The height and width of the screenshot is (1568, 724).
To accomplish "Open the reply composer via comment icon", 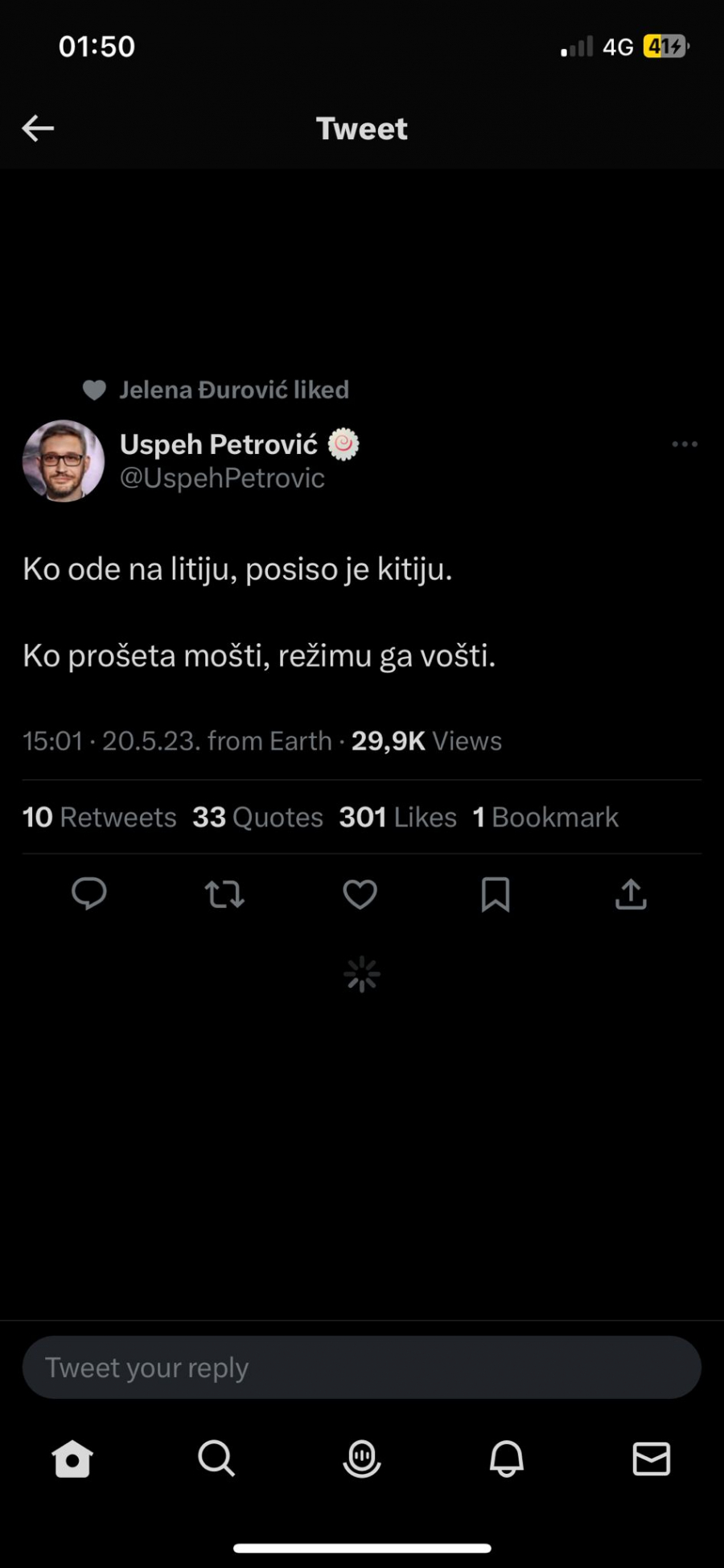I will 88,893.
